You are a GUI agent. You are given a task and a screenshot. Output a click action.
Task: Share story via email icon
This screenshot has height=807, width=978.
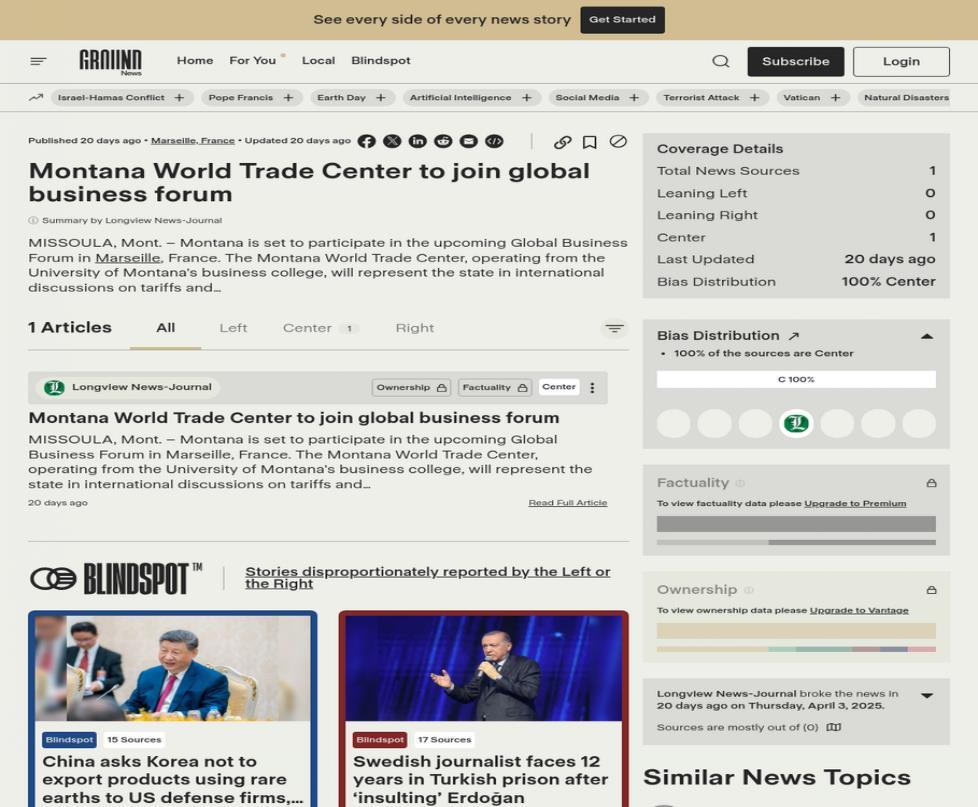468,142
